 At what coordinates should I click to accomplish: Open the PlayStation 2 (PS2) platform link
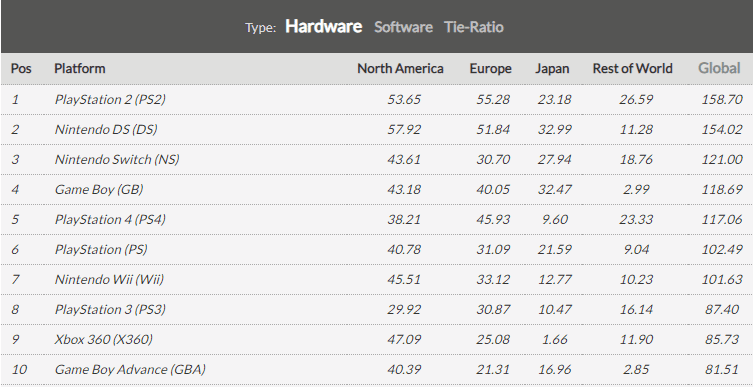tap(110, 99)
